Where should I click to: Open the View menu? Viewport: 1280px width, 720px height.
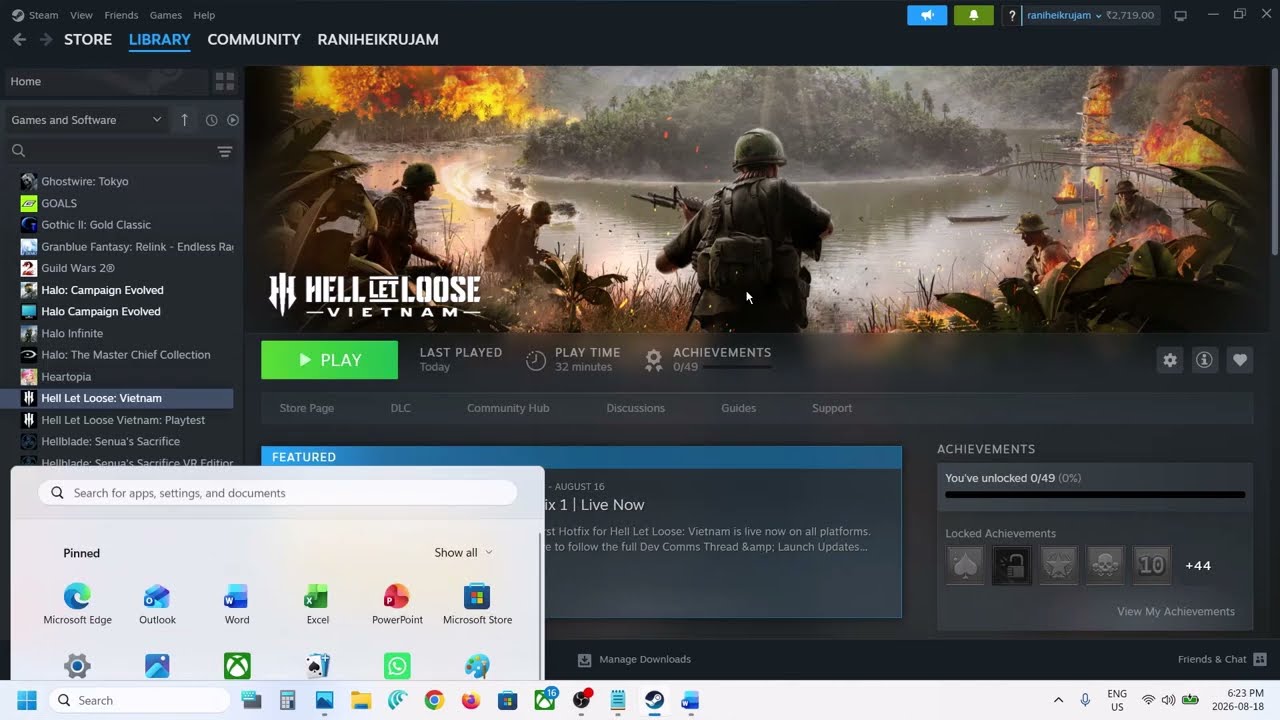(x=82, y=15)
